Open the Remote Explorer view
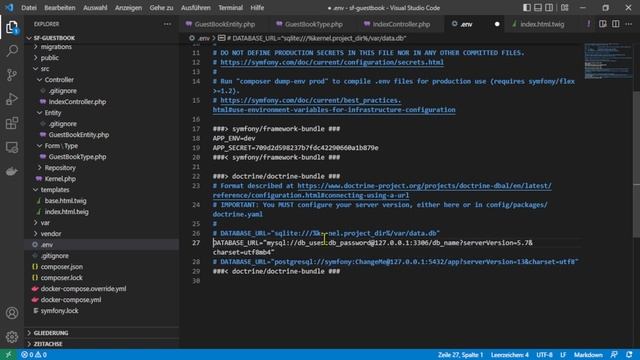The image size is (640, 360). pyautogui.click(x=12, y=147)
